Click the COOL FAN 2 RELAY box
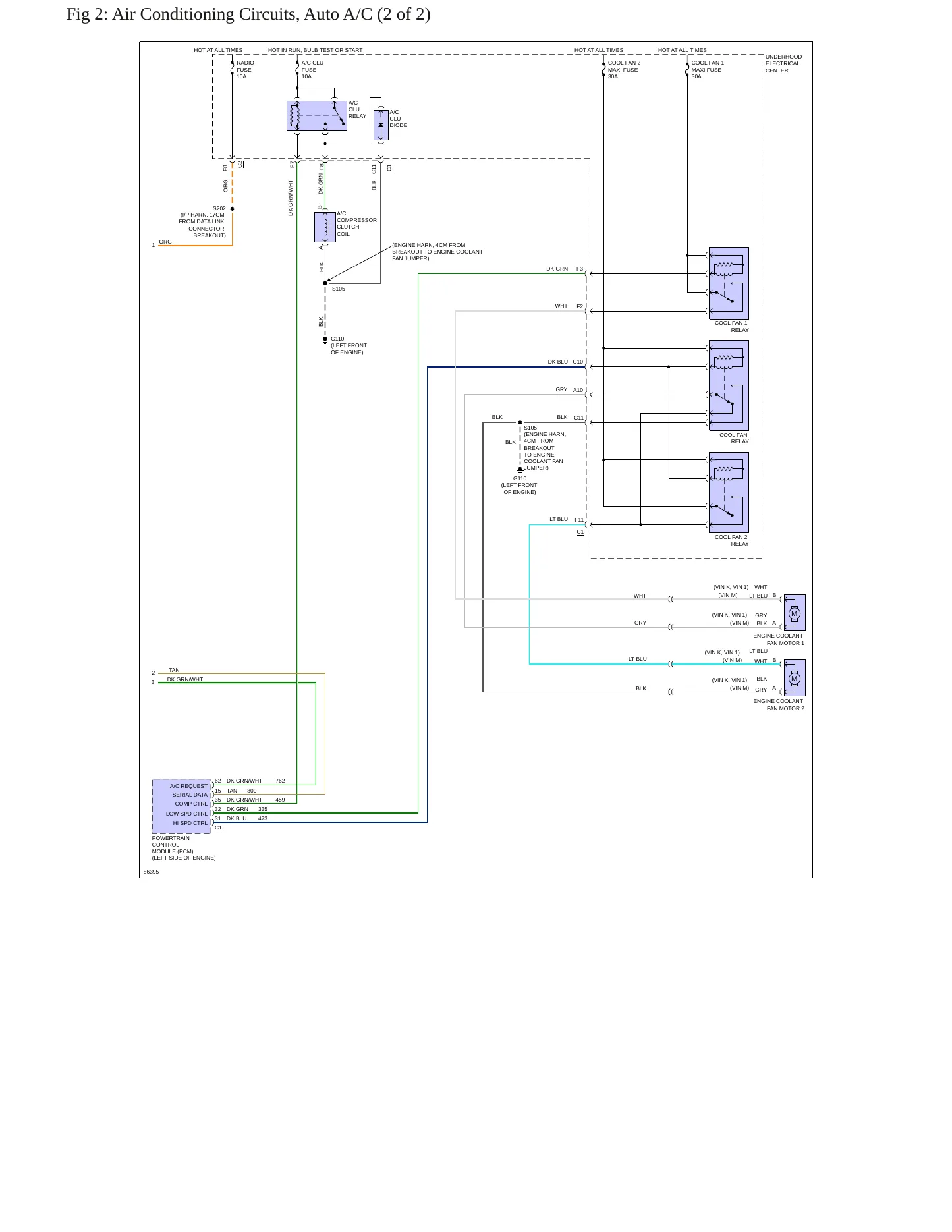 coord(729,492)
